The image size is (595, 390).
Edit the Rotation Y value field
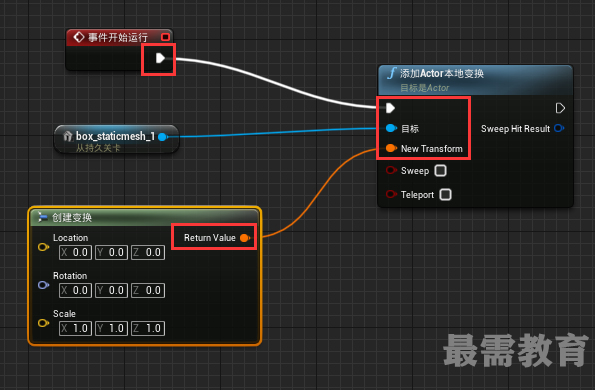tap(112, 291)
